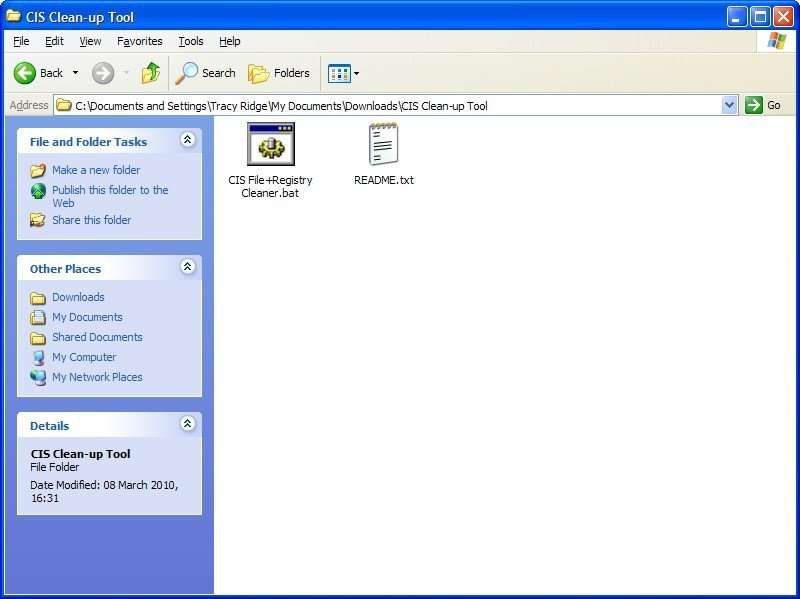Click Share this folder link
The image size is (800, 599).
click(91, 220)
